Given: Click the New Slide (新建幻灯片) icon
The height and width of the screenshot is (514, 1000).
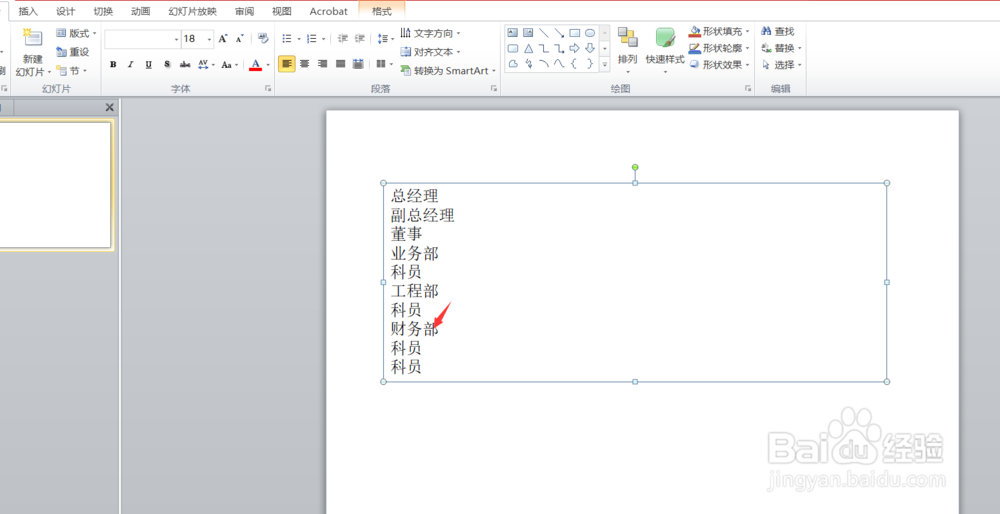Looking at the screenshot, I should click(x=32, y=38).
